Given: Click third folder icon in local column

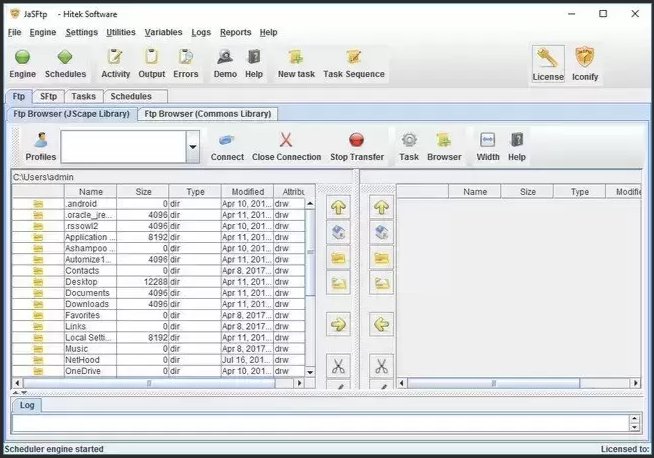Looking at the screenshot, I should pos(338,258).
